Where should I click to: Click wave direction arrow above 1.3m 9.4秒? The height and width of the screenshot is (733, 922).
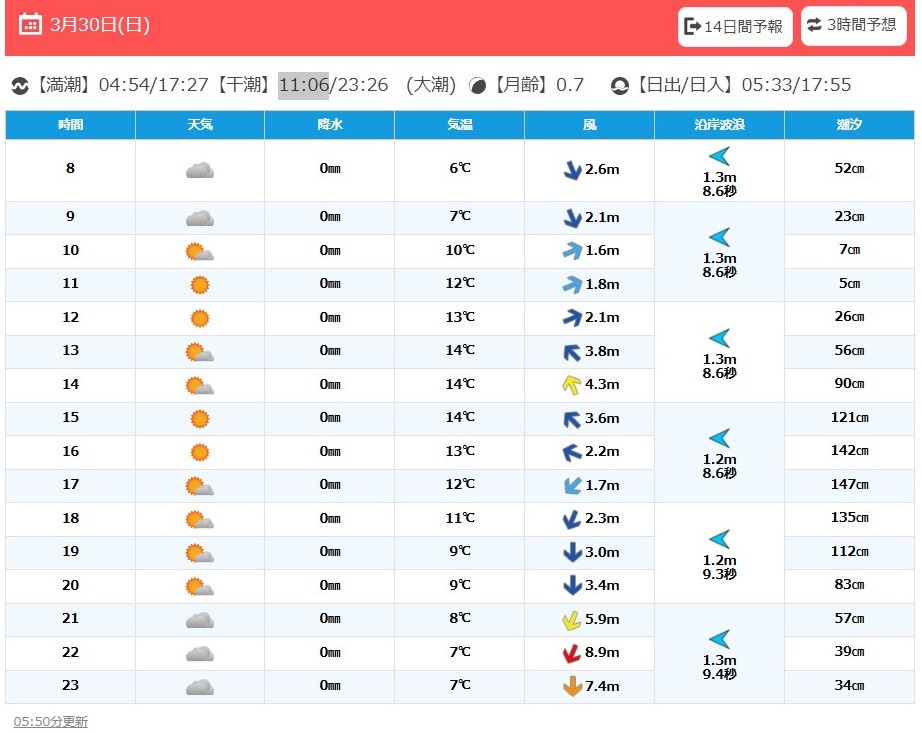[720, 639]
